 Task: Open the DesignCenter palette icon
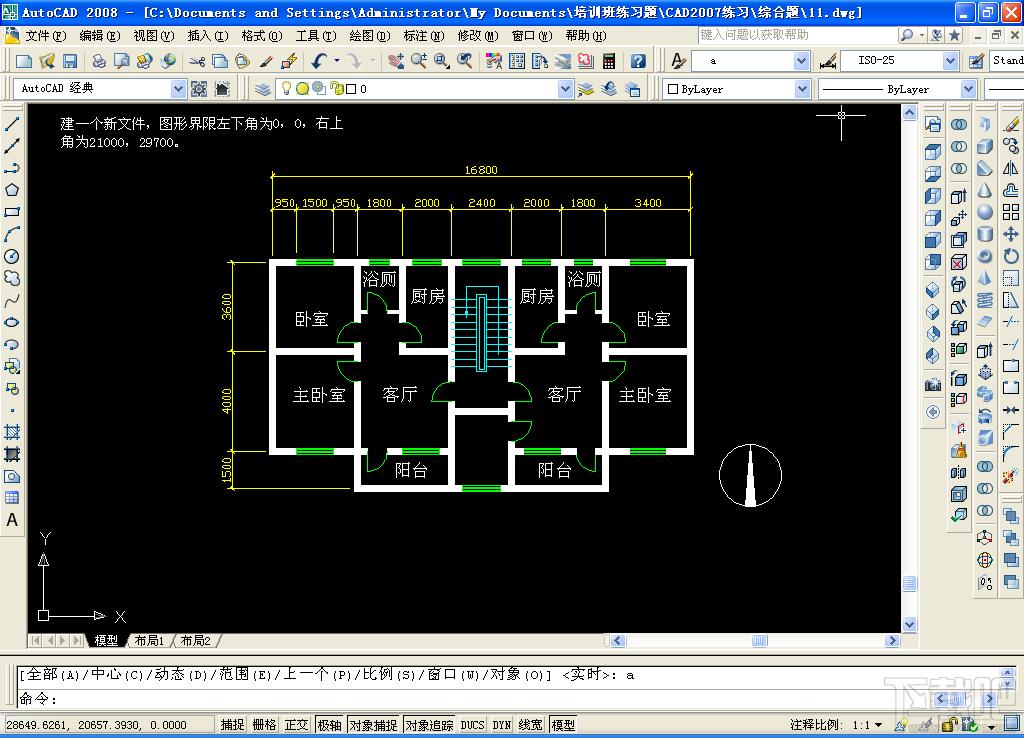tap(517, 61)
